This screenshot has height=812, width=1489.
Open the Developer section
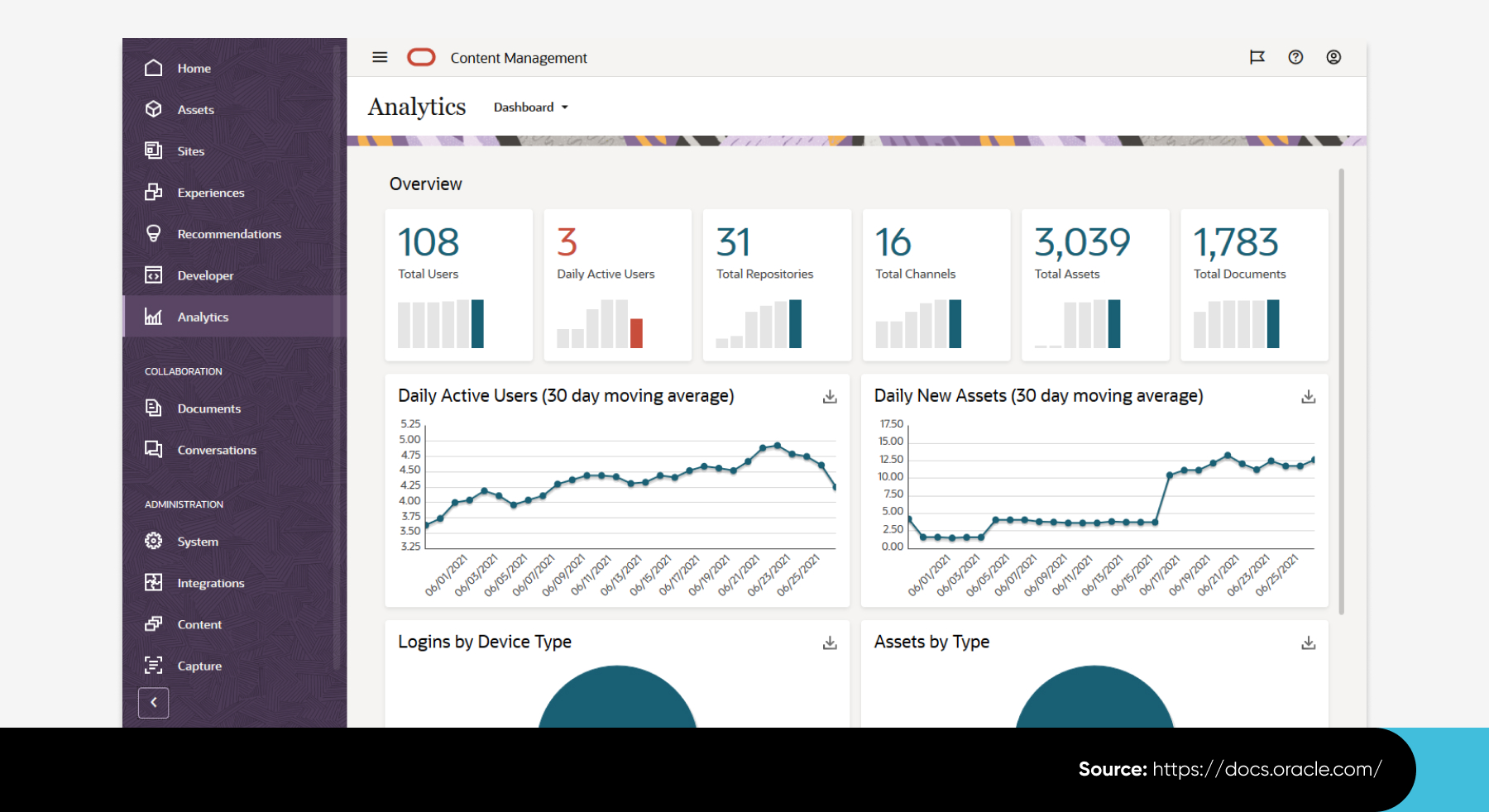(204, 275)
